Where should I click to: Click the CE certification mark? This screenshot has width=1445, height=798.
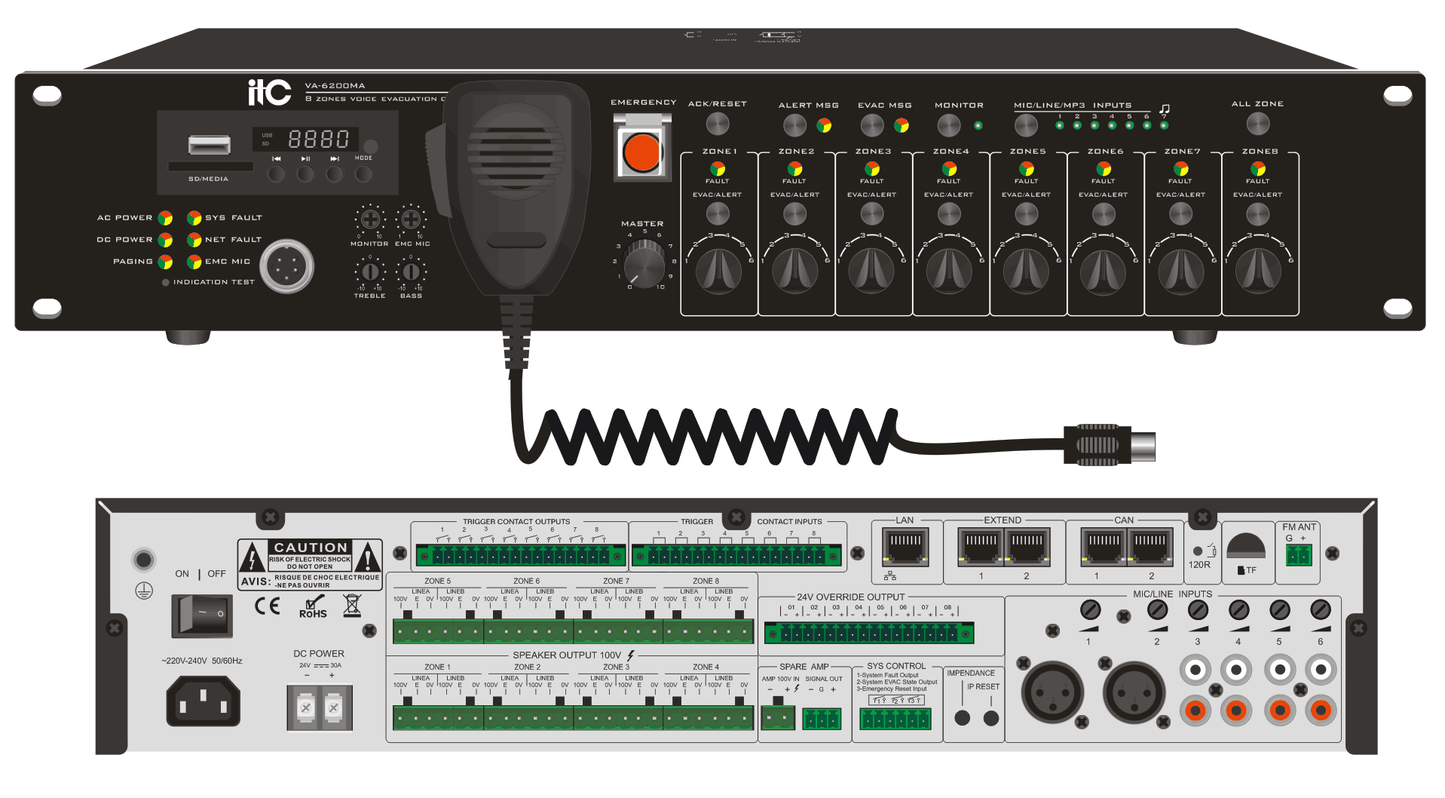(x=267, y=605)
